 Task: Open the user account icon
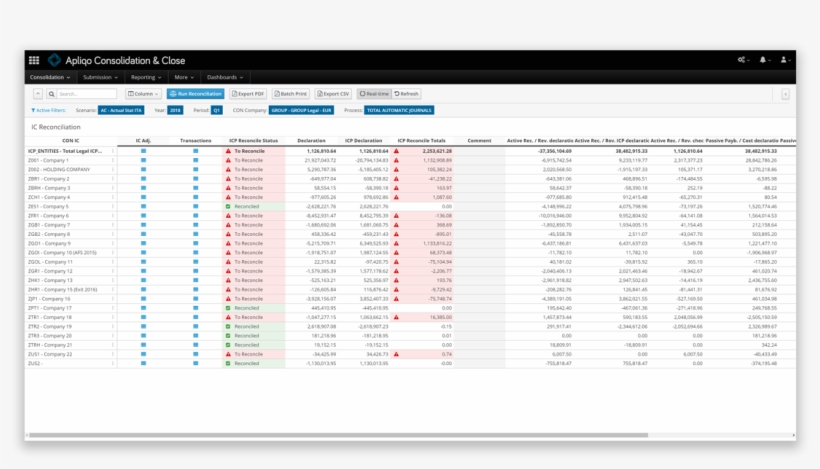click(784, 60)
